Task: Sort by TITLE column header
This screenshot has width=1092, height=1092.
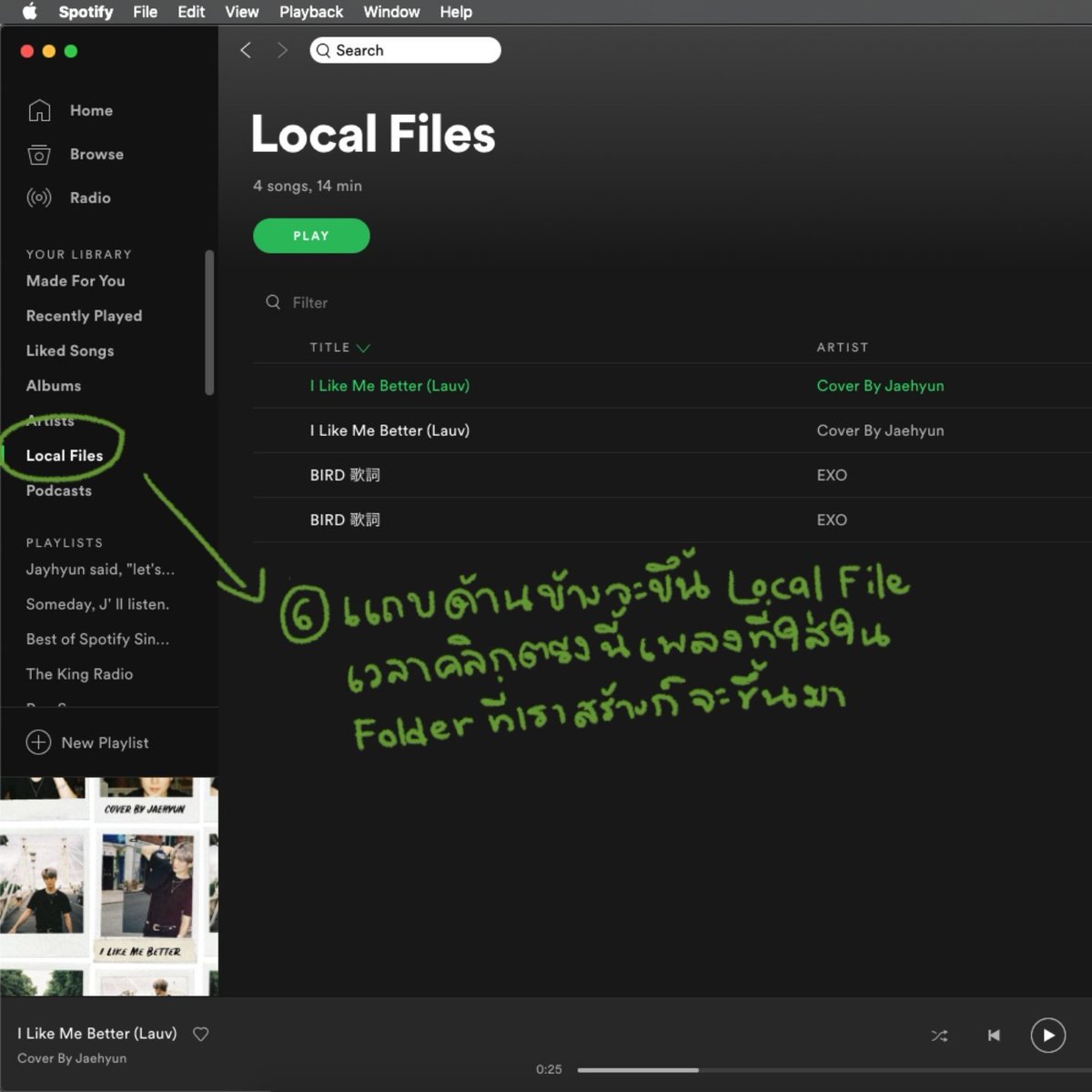Action: (x=329, y=348)
